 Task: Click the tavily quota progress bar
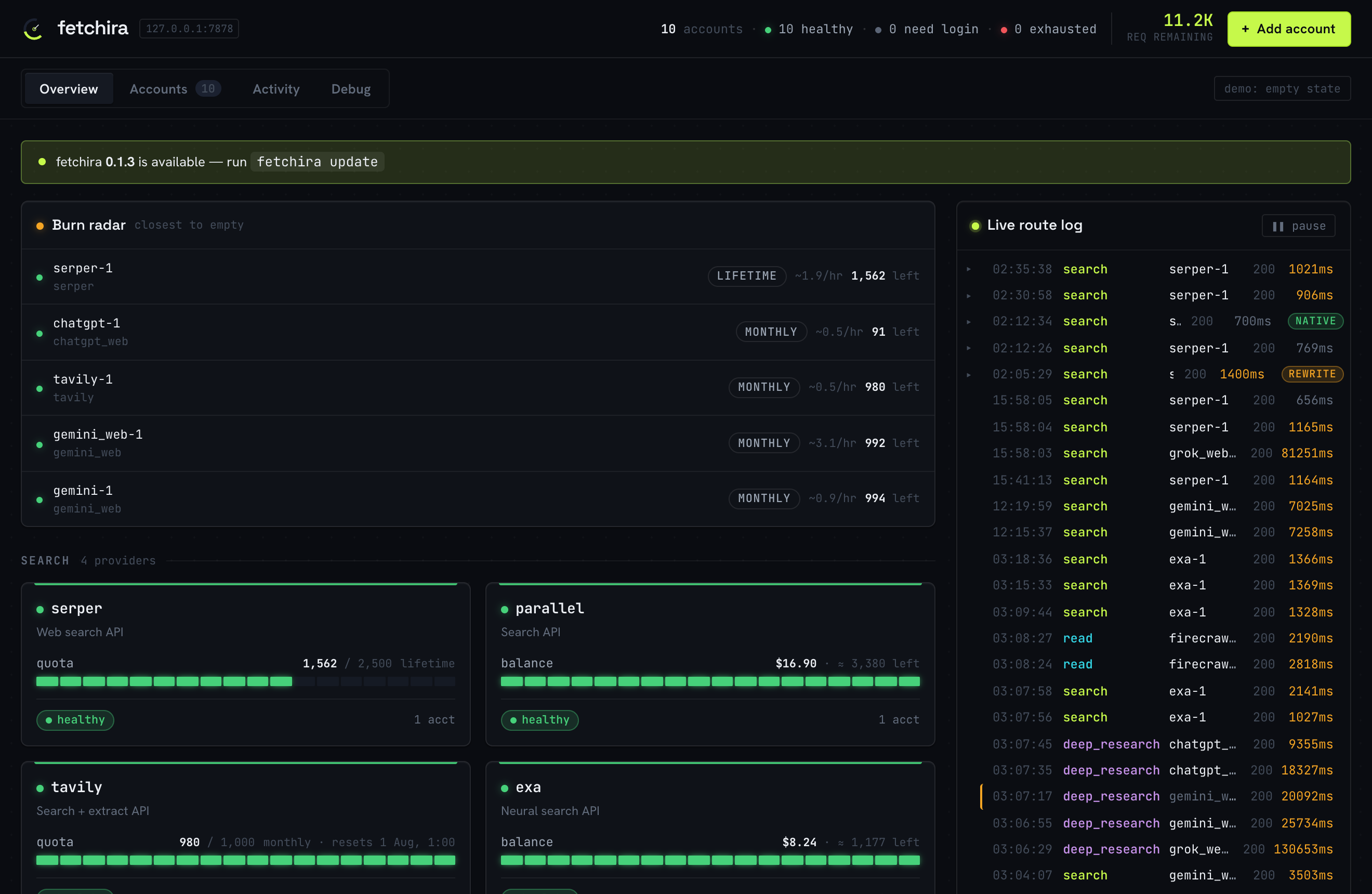click(246, 860)
